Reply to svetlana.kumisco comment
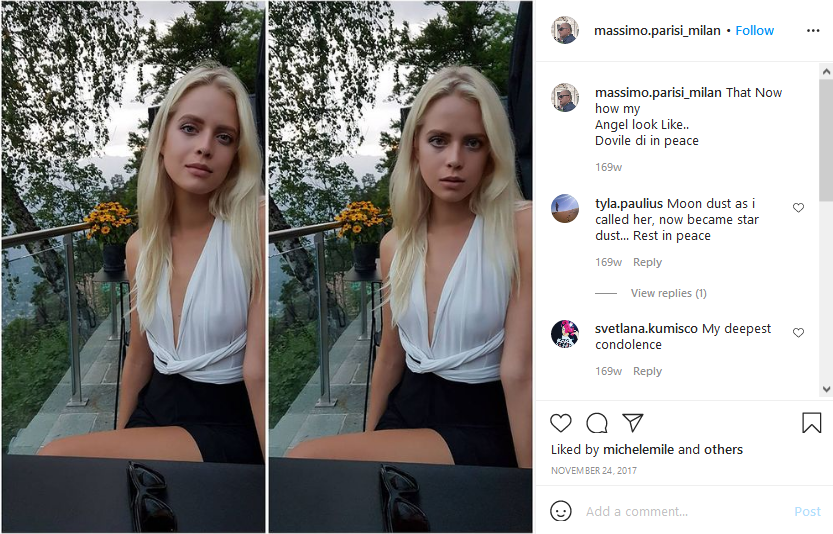 pos(647,371)
